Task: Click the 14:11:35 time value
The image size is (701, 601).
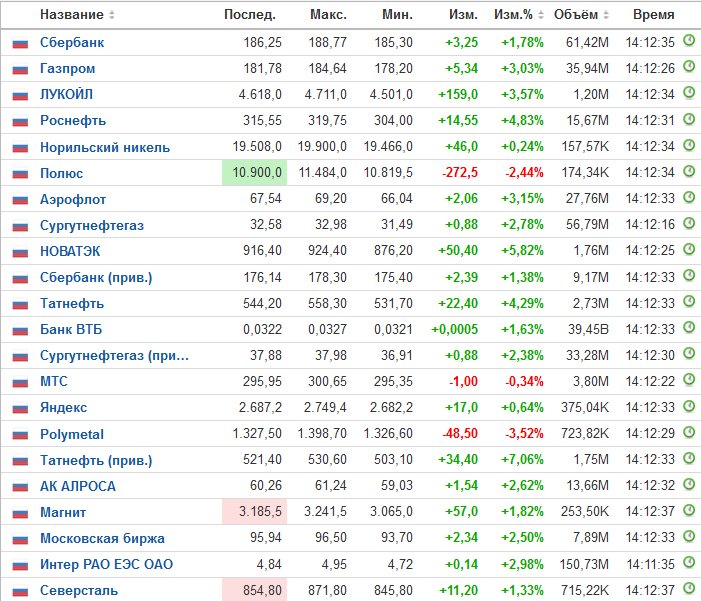Action: [x=650, y=564]
